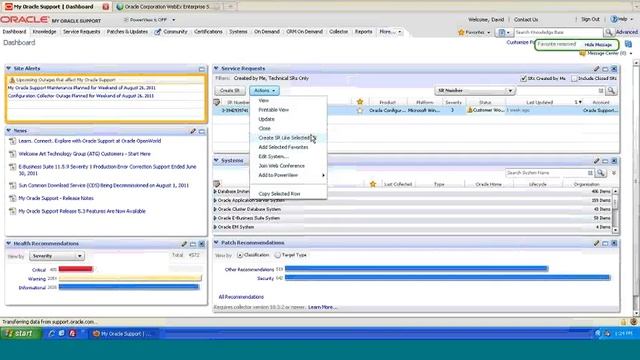640x360 pixels.
Task: Click the Favorites star icon in header
Action: [x=461, y=32]
